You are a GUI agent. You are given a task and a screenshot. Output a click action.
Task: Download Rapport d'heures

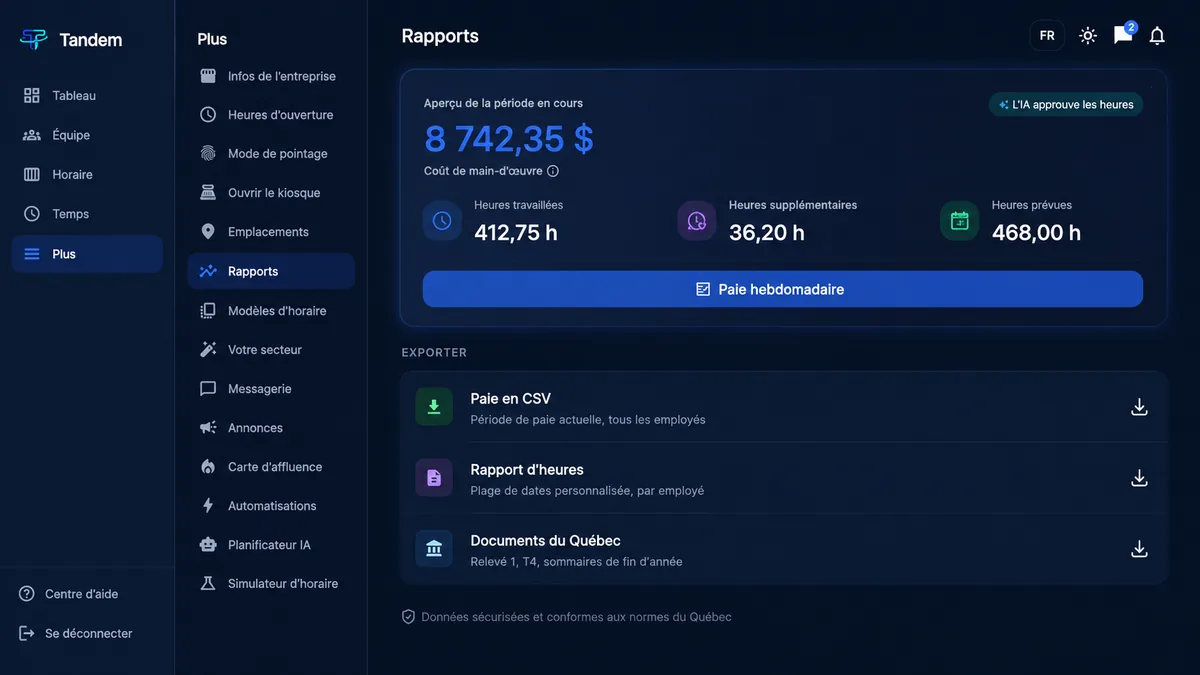click(x=1139, y=478)
